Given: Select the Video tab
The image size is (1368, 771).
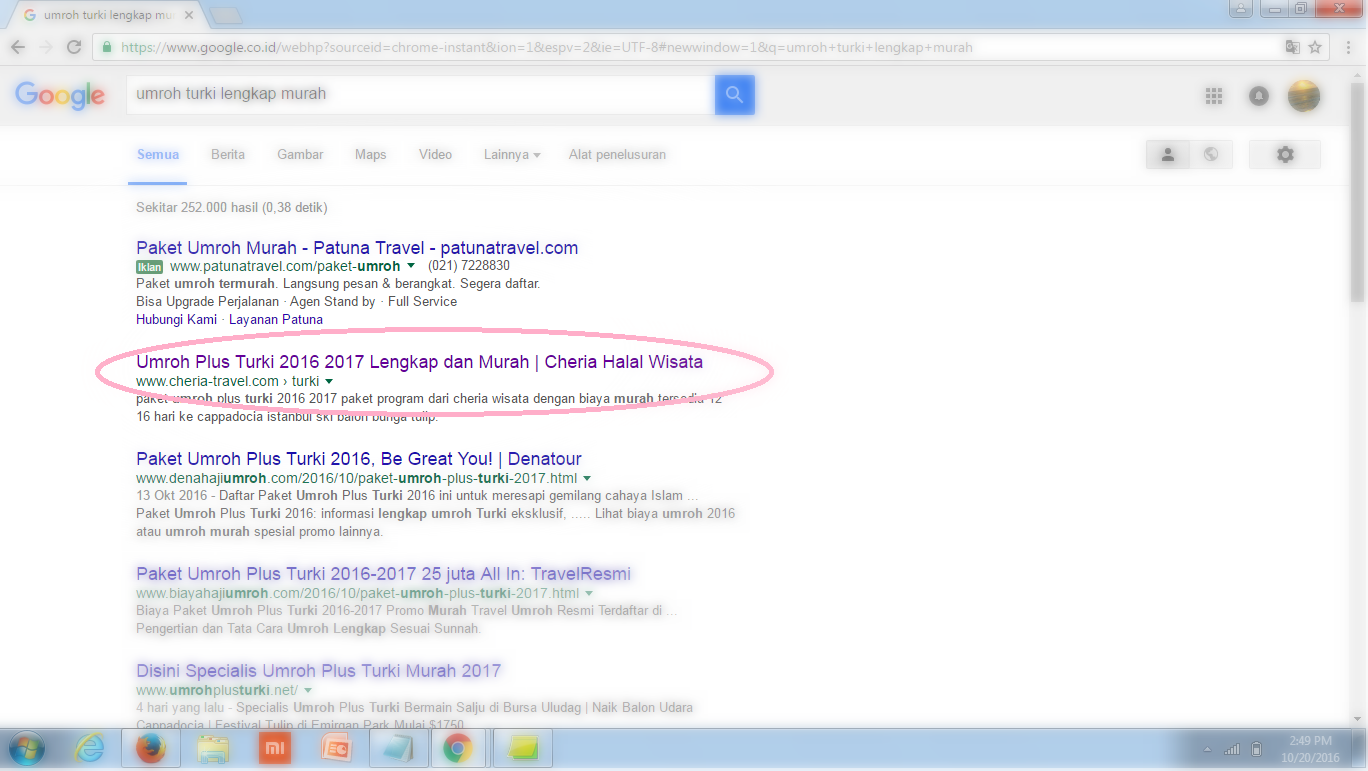Looking at the screenshot, I should (x=435, y=154).
